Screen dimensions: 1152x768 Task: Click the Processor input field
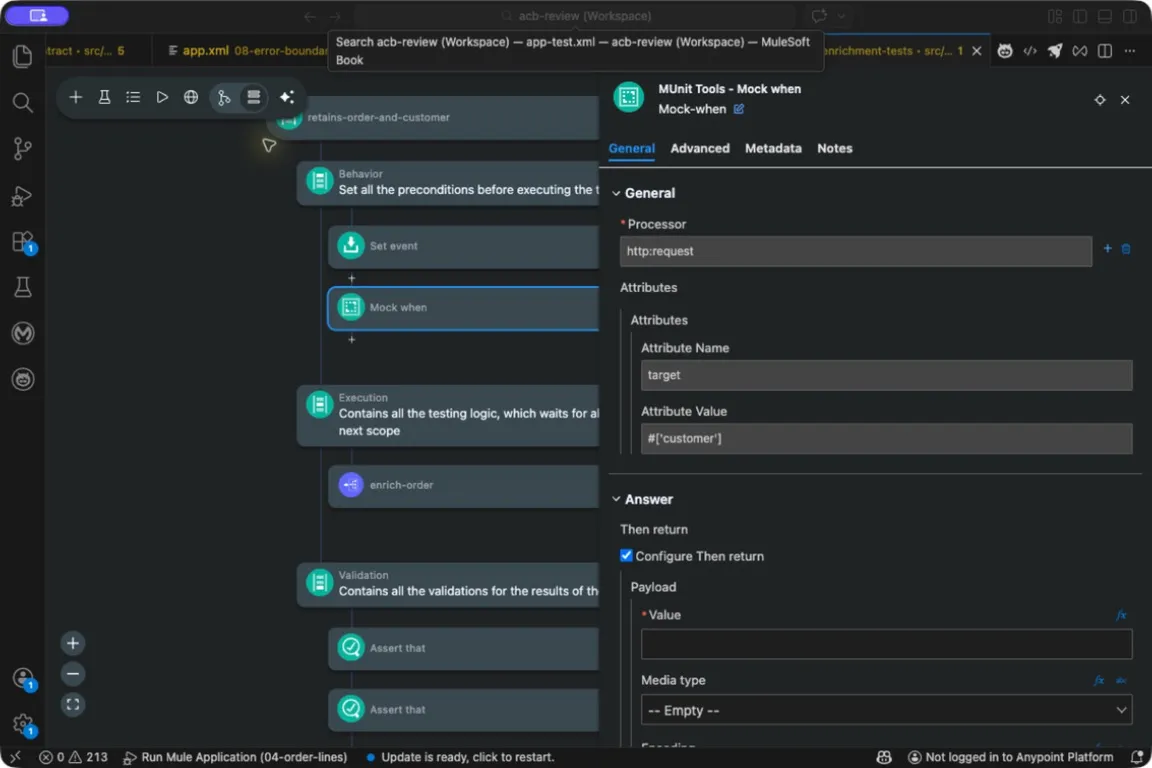coord(855,251)
